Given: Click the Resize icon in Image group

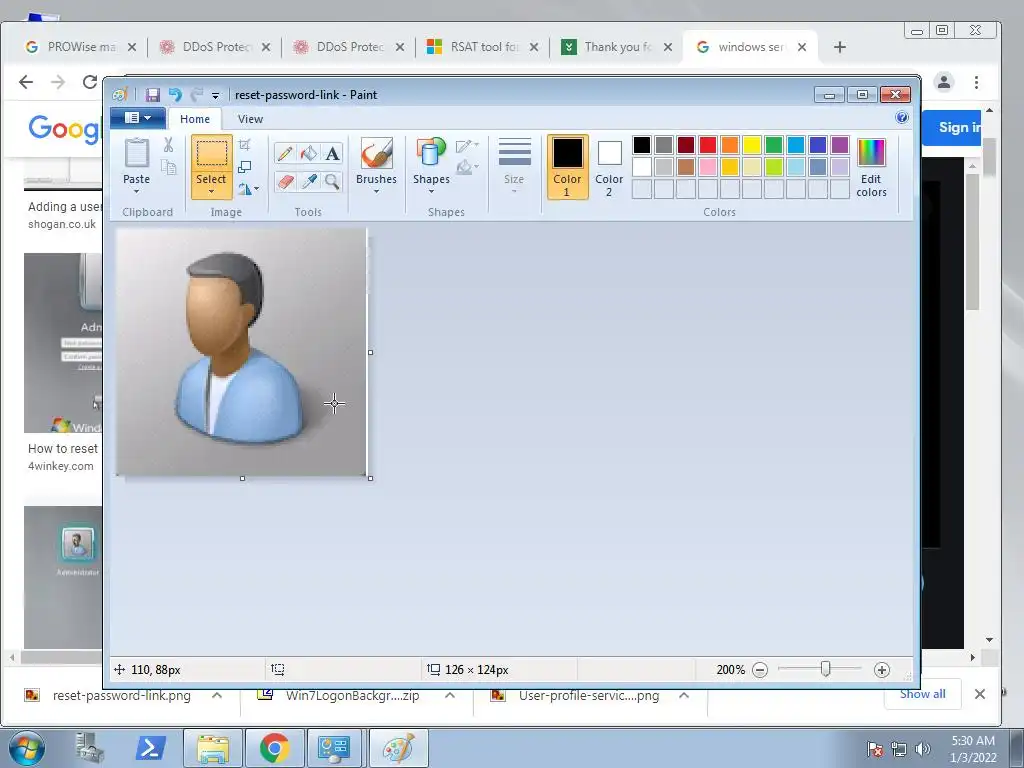Looking at the screenshot, I should tap(245, 167).
